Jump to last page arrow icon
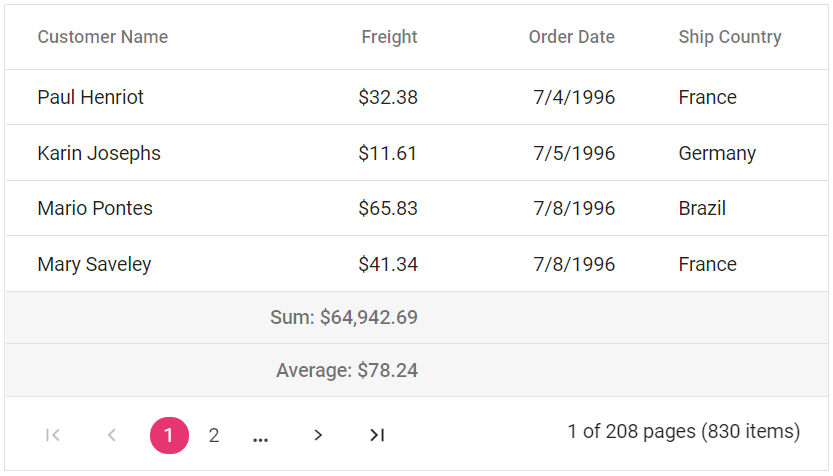 click(376, 435)
